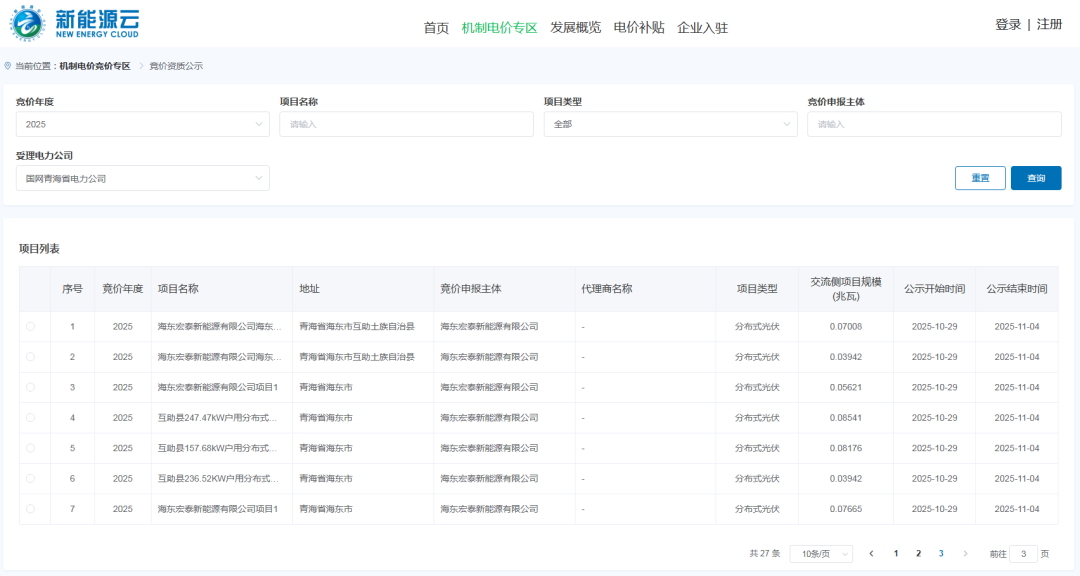Expand the 项目类型 dropdown showing 全部
The height and width of the screenshot is (576, 1080).
[669, 124]
